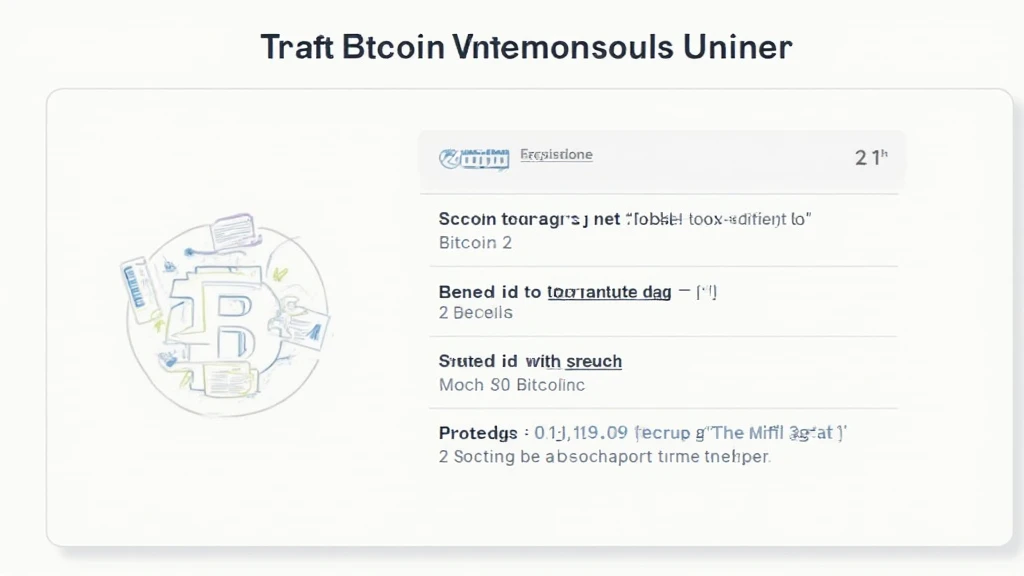Click the barcode card icon beside Bitcoin symbol
The image size is (1024, 576).
click(x=137, y=289)
